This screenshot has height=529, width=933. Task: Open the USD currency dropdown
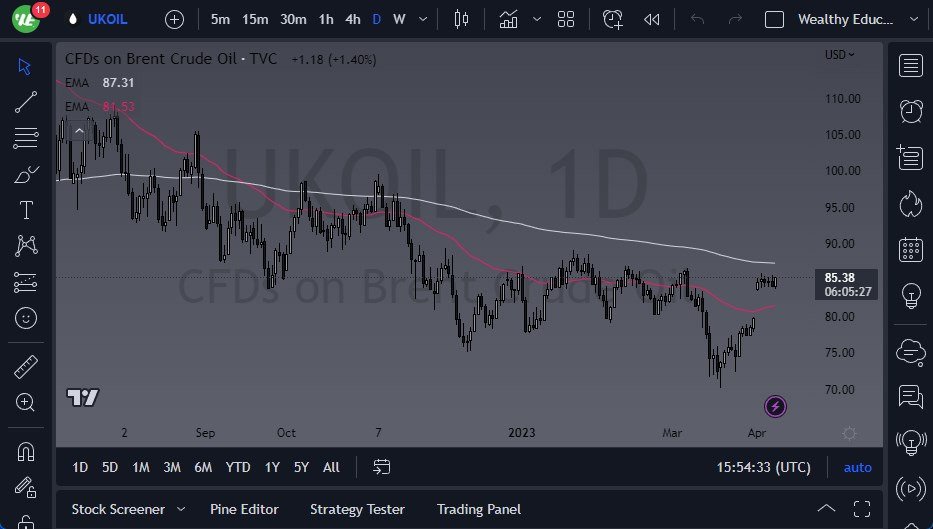[x=839, y=55]
